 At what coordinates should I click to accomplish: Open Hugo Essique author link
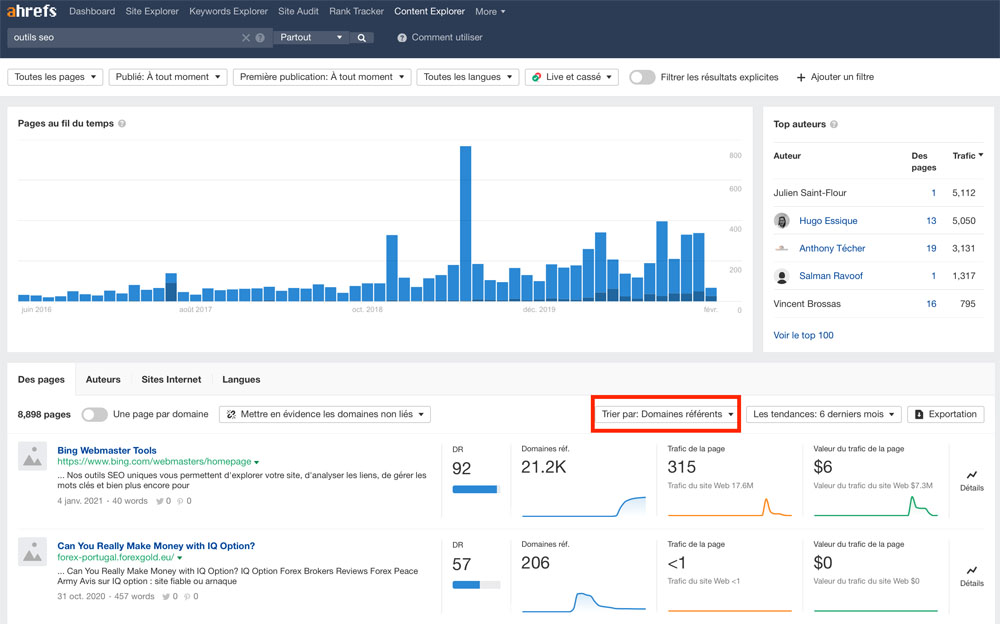point(828,221)
